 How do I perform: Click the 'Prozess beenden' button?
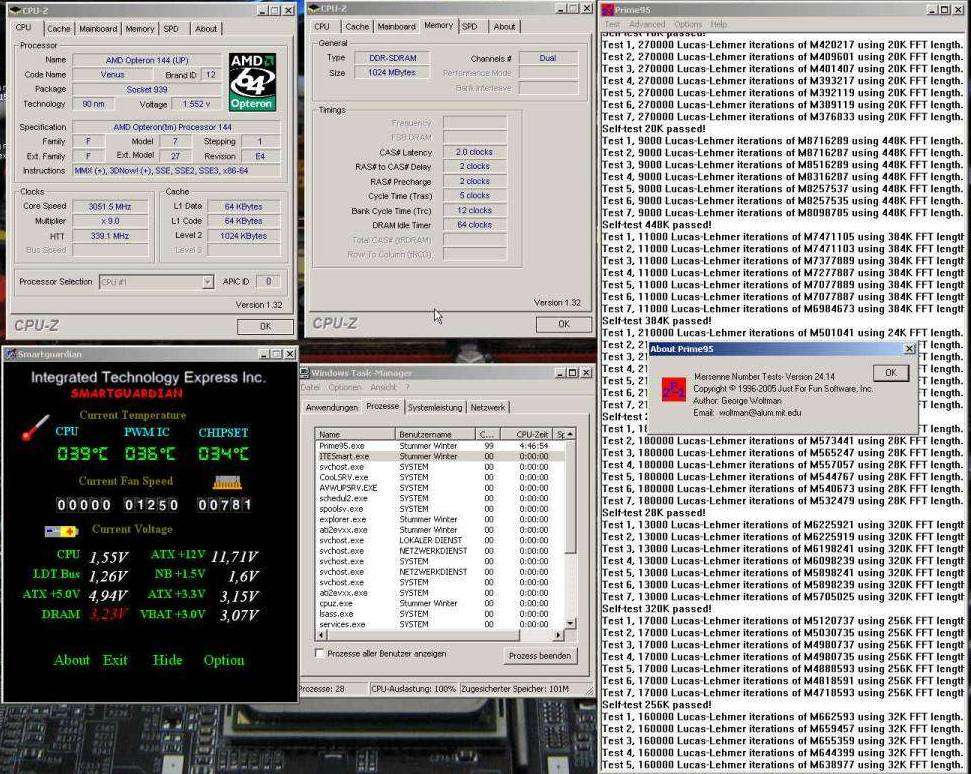pos(540,656)
